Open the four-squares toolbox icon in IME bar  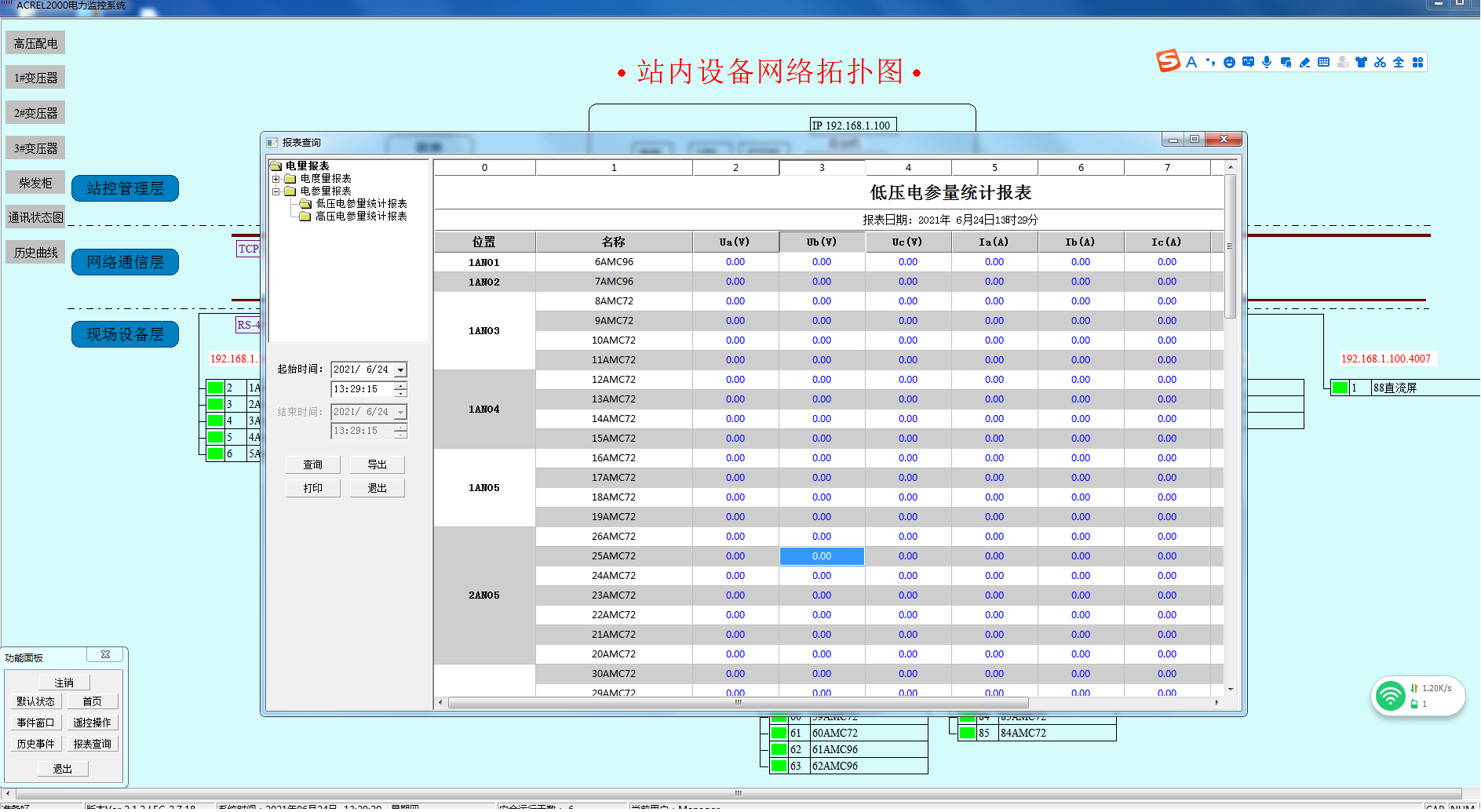click(x=1417, y=62)
